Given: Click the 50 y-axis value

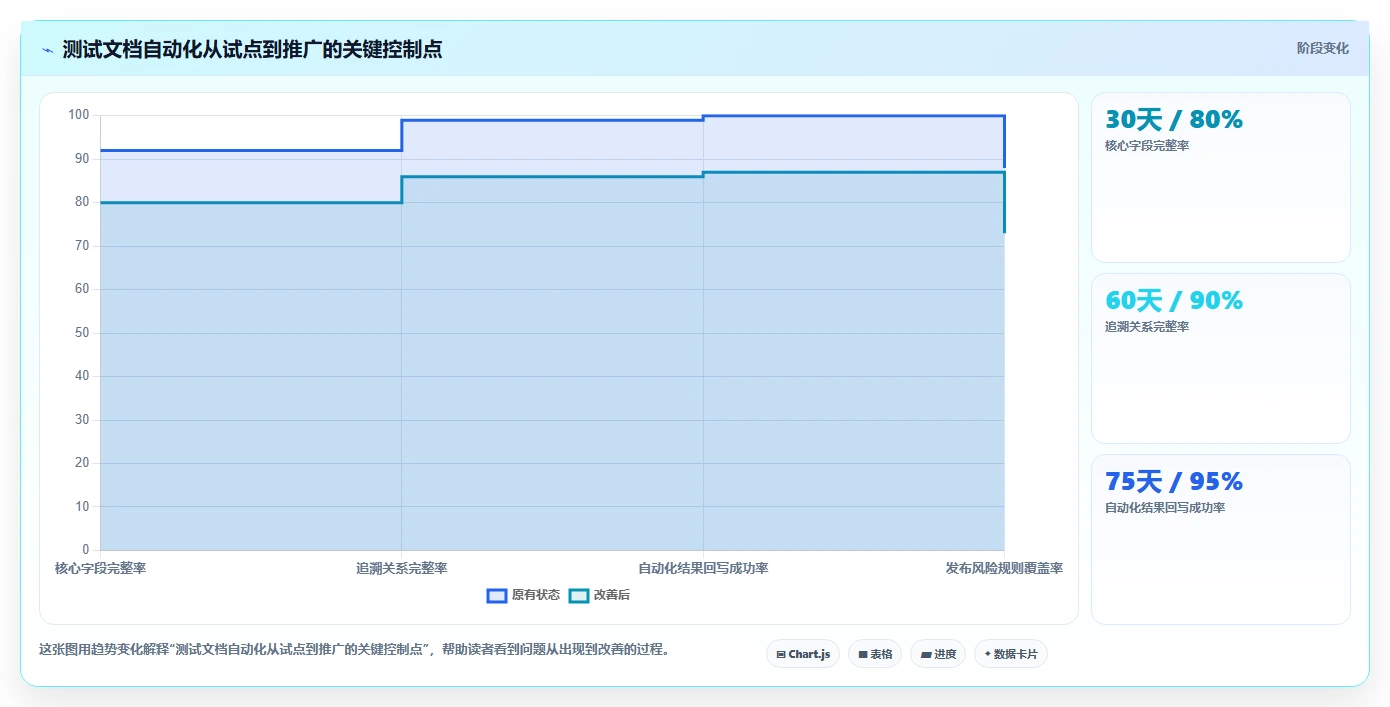Looking at the screenshot, I should (82, 332).
